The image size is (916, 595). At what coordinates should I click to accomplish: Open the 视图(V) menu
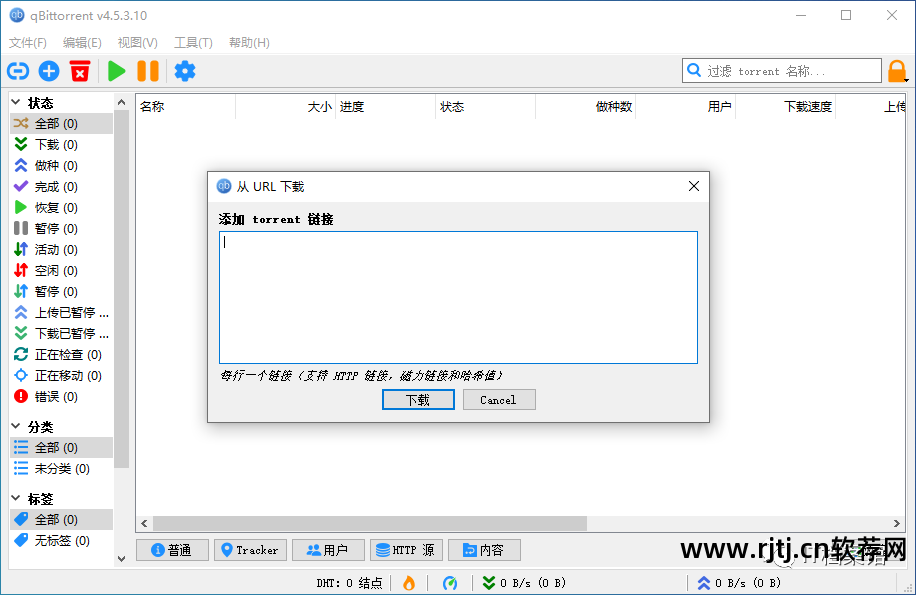(137, 43)
